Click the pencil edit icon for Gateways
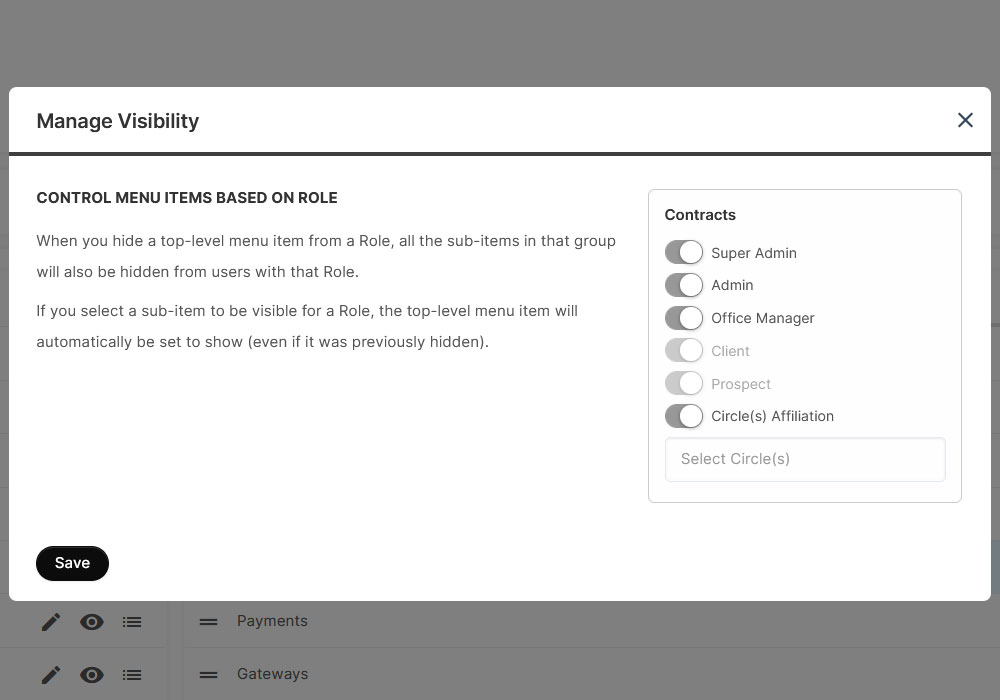1000x700 pixels. [x=51, y=675]
